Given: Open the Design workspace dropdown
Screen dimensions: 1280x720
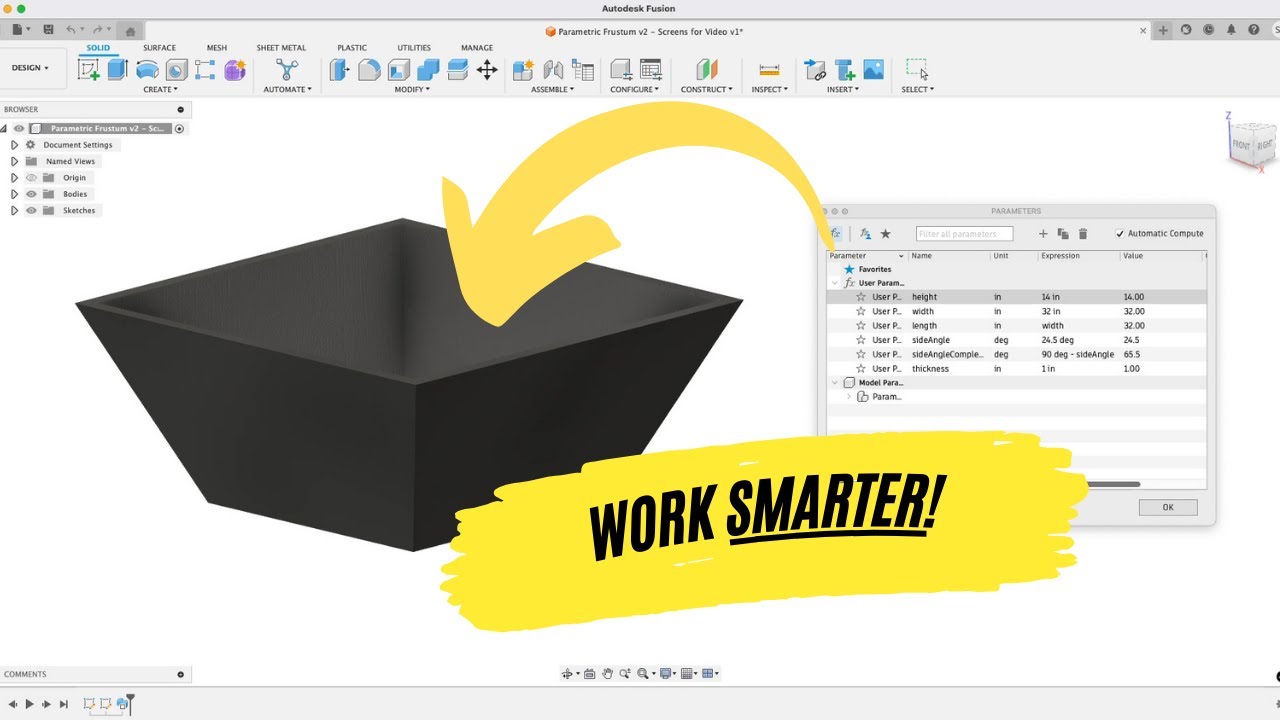Looking at the screenshot, I should point(30,68).
